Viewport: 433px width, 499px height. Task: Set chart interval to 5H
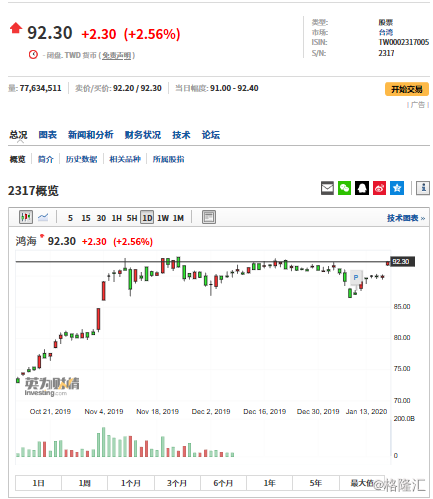[132, 218]
